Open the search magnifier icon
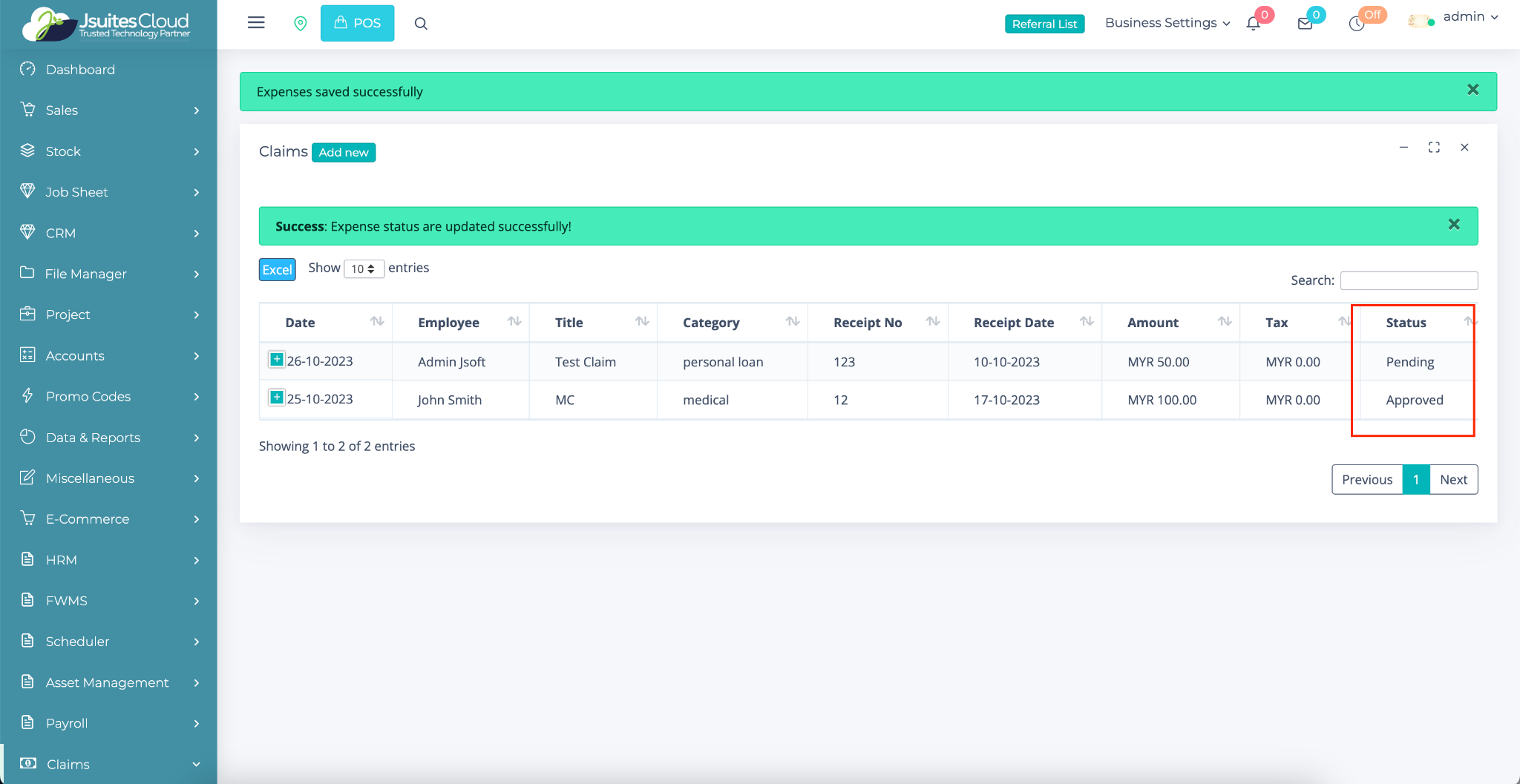The height and width of the screenshot is (784, 1520). [x=421, y=24]
